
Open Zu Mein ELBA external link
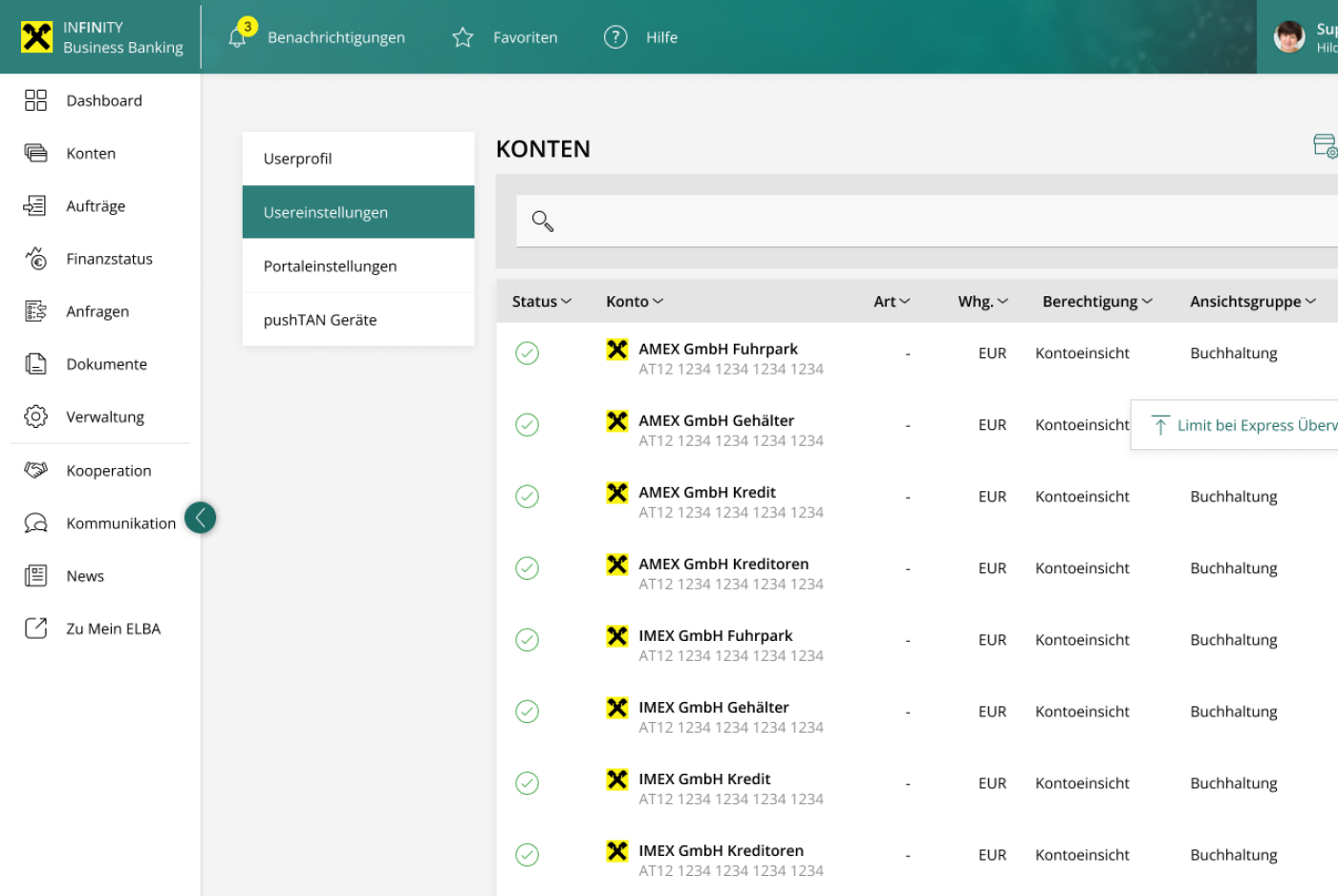tap(113, 629)
